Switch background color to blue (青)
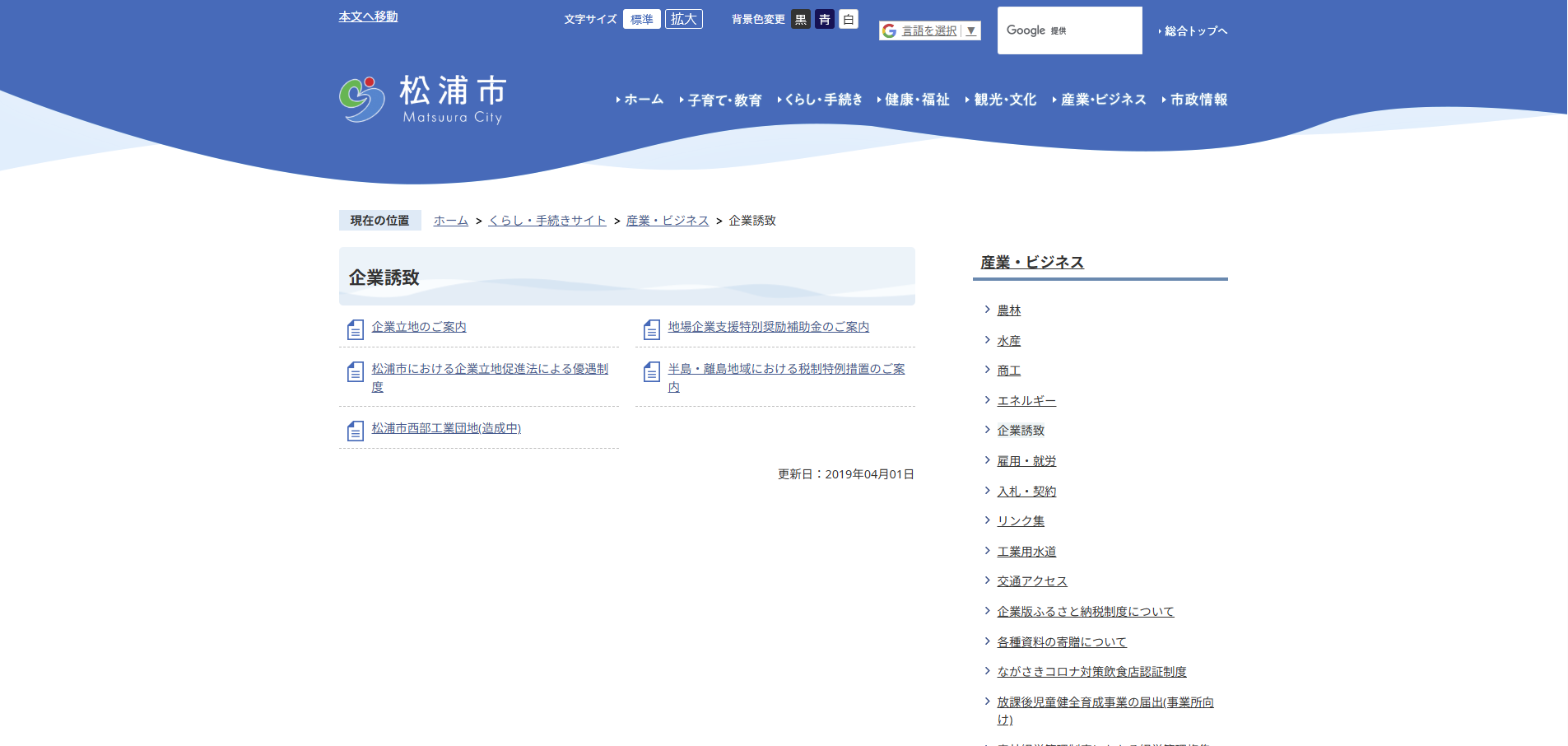The image size is (1568, 746). 825,19
